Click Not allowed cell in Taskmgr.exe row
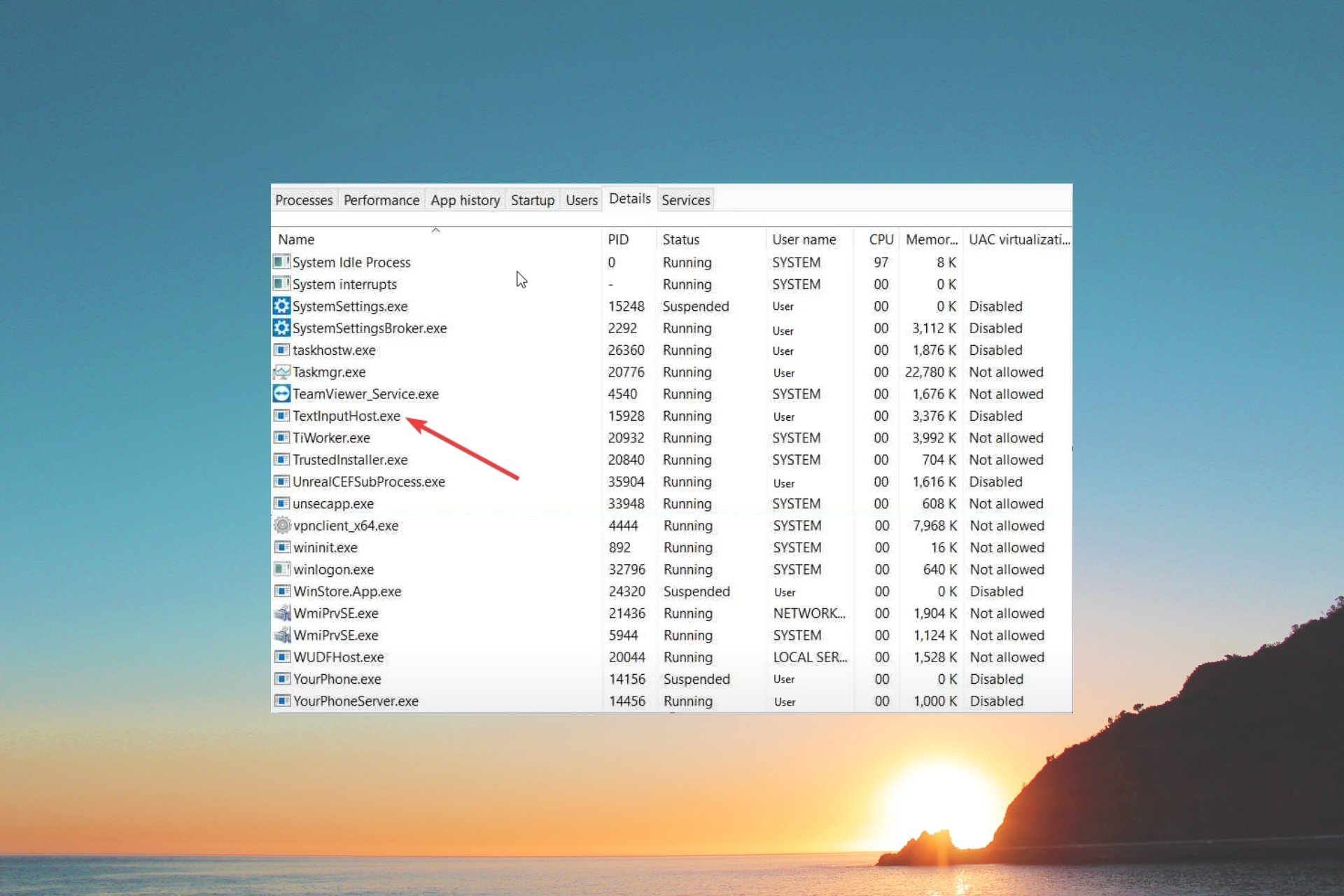The height and width of the screenshot is (896, 1344). pyautogui.click(x=1006, y=372)
